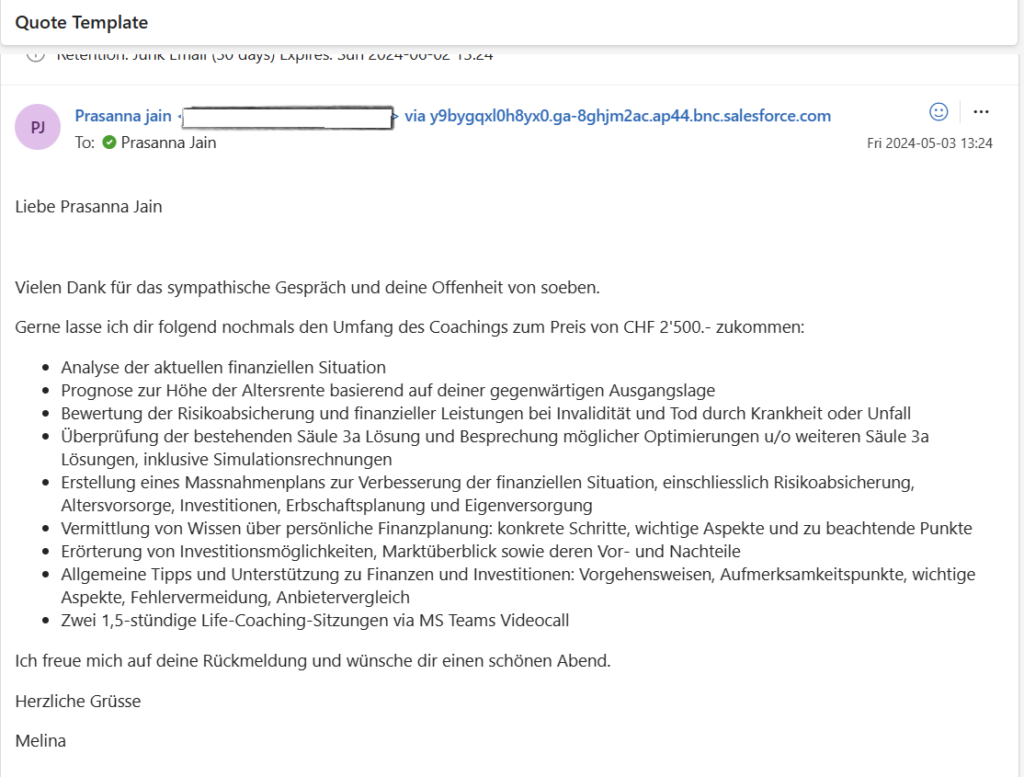Click the bullet about Analyse der aktuellen Situation
Screen dimensions: 1024x777
223,367
